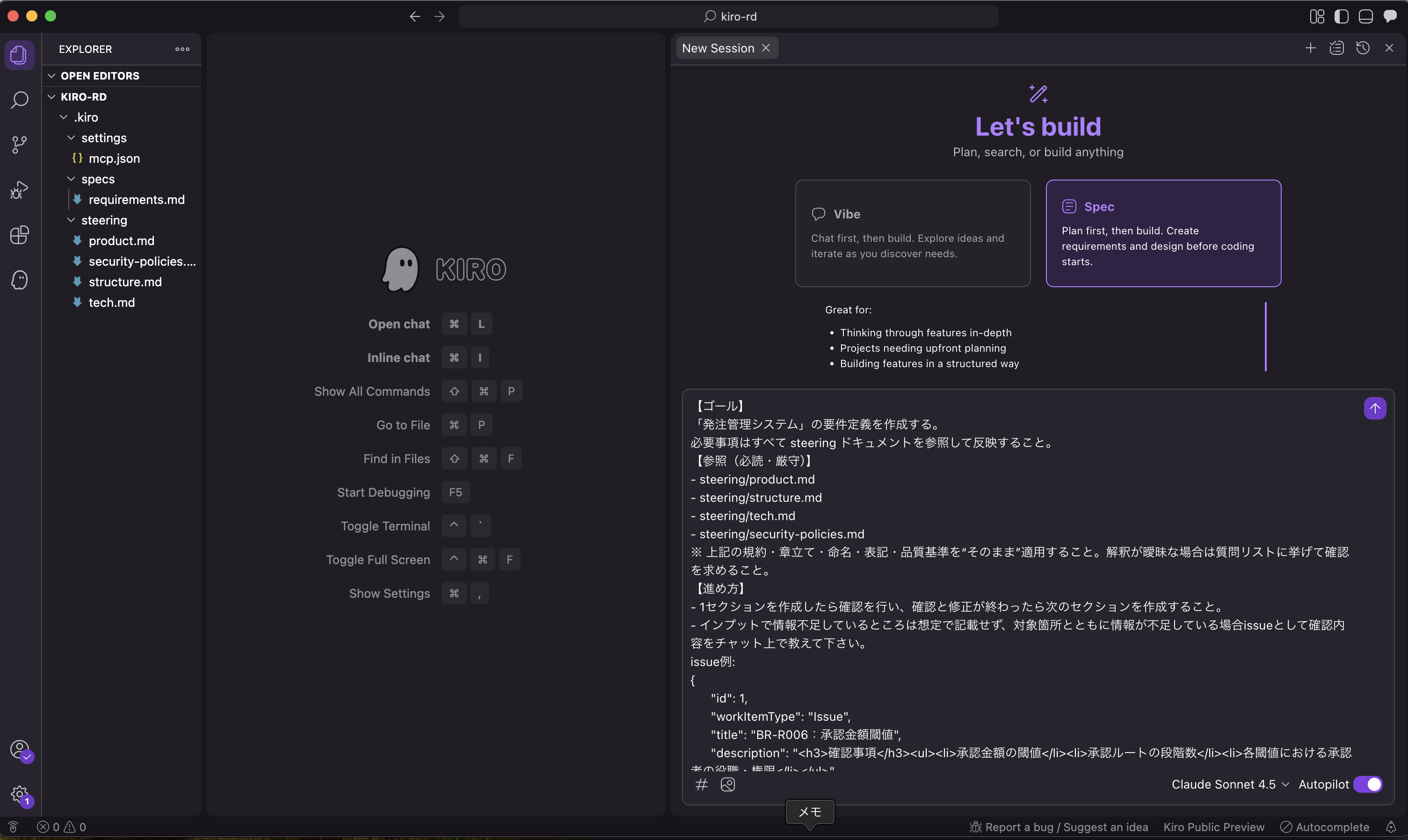Open chat session history icon

click(1363, 48)
